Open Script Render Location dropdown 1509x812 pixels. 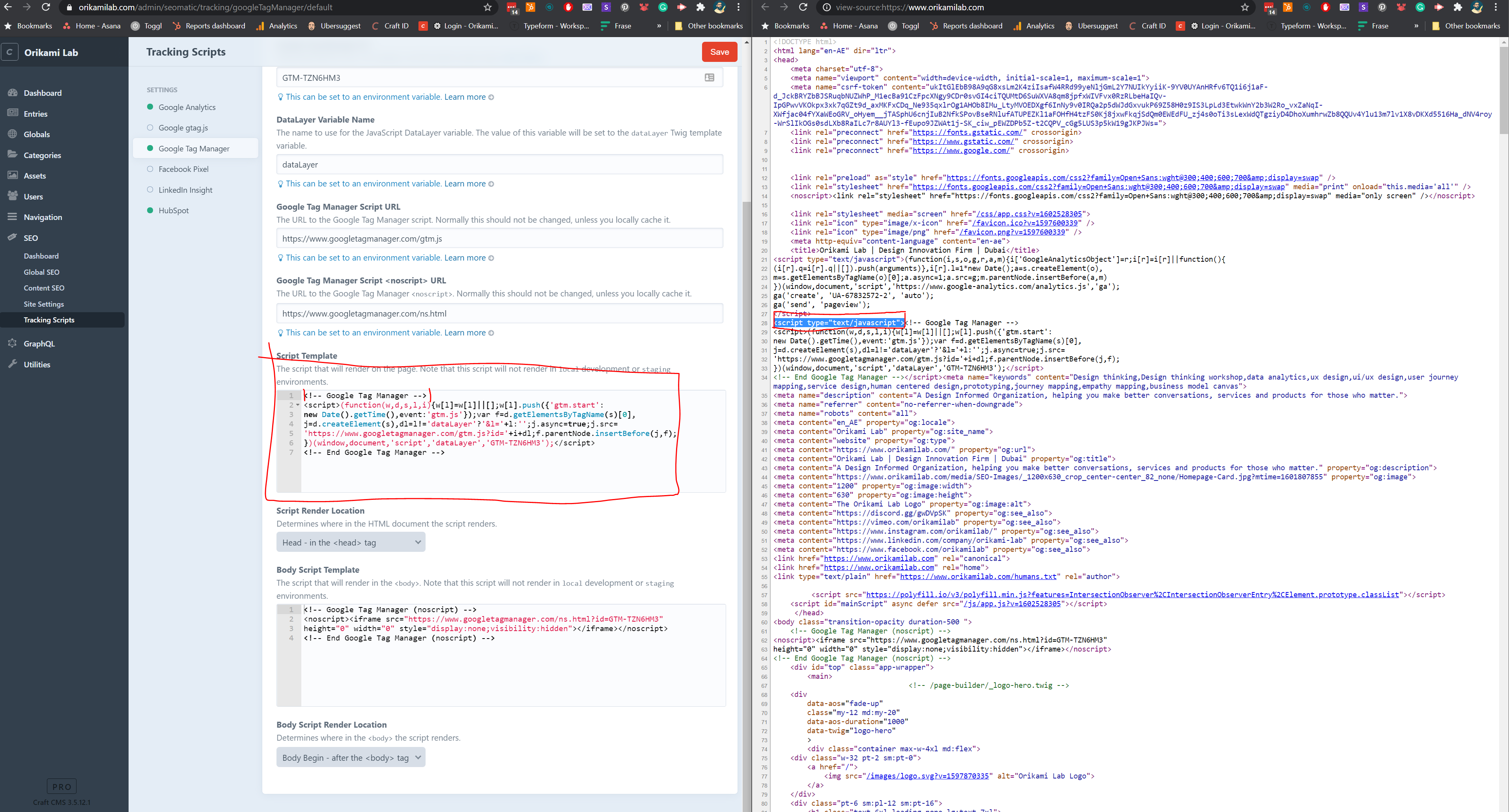point(351,542)
